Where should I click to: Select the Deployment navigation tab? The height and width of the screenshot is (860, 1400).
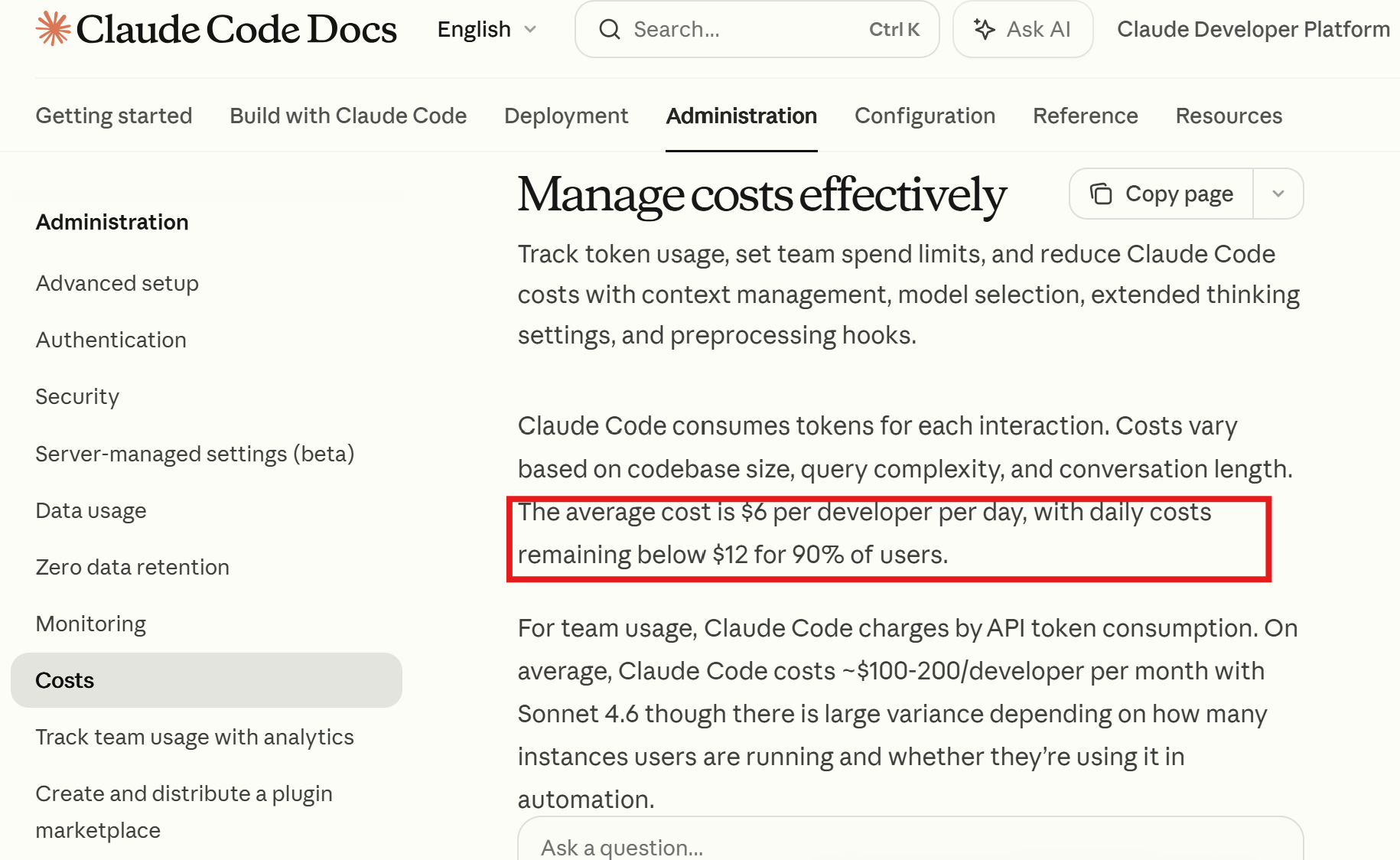[566, 116]
